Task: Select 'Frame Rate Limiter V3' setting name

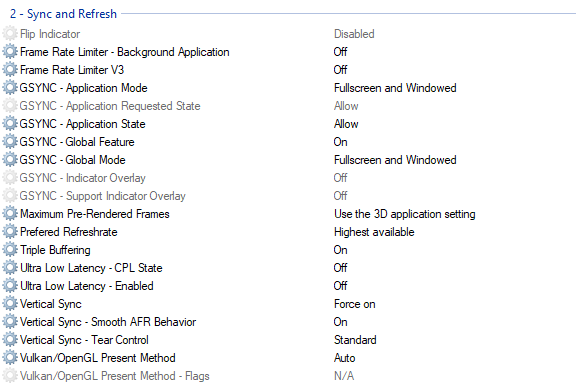Action: coord(72,70)
